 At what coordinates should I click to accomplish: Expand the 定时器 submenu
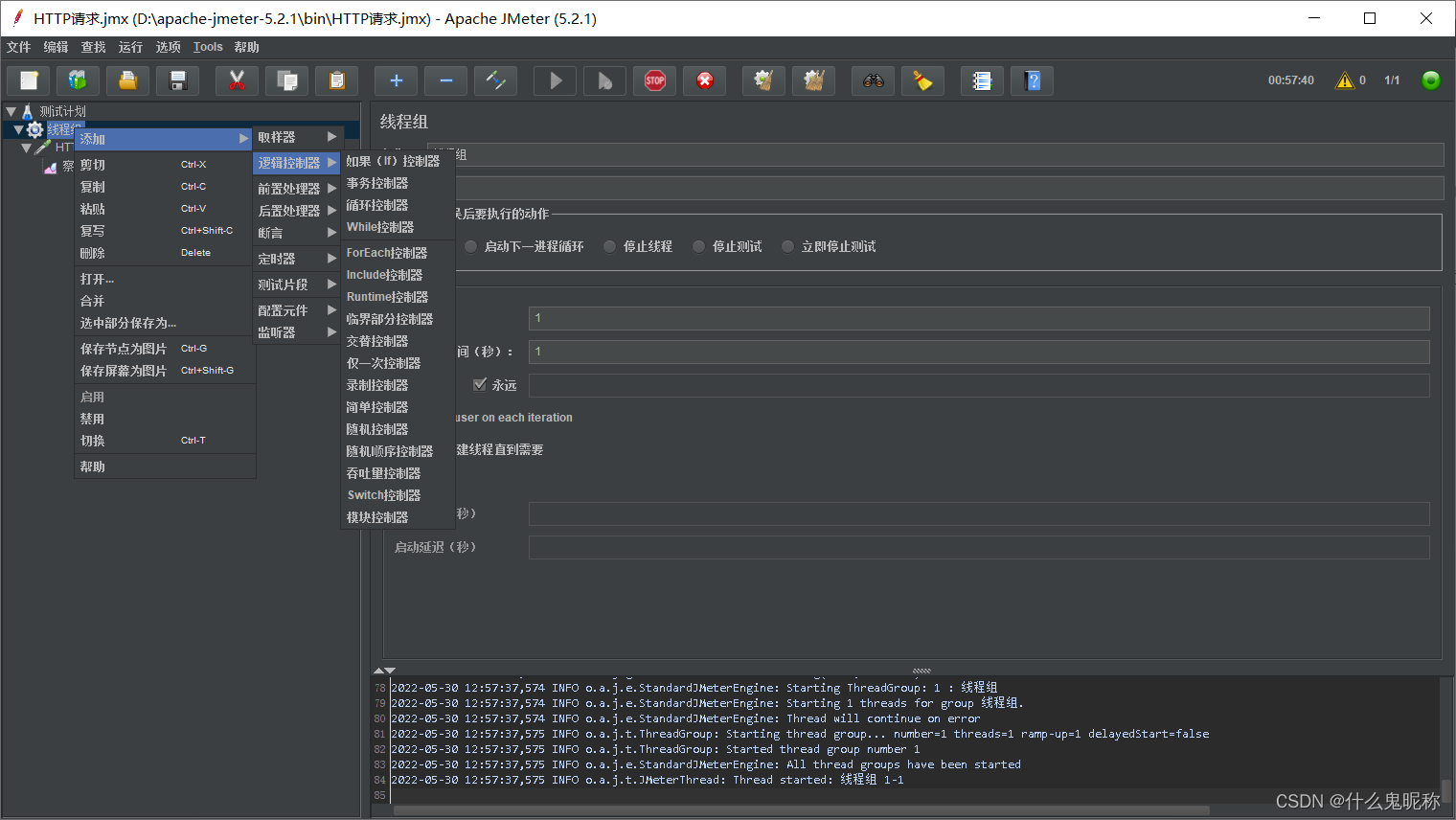click(x=298, y=259)
